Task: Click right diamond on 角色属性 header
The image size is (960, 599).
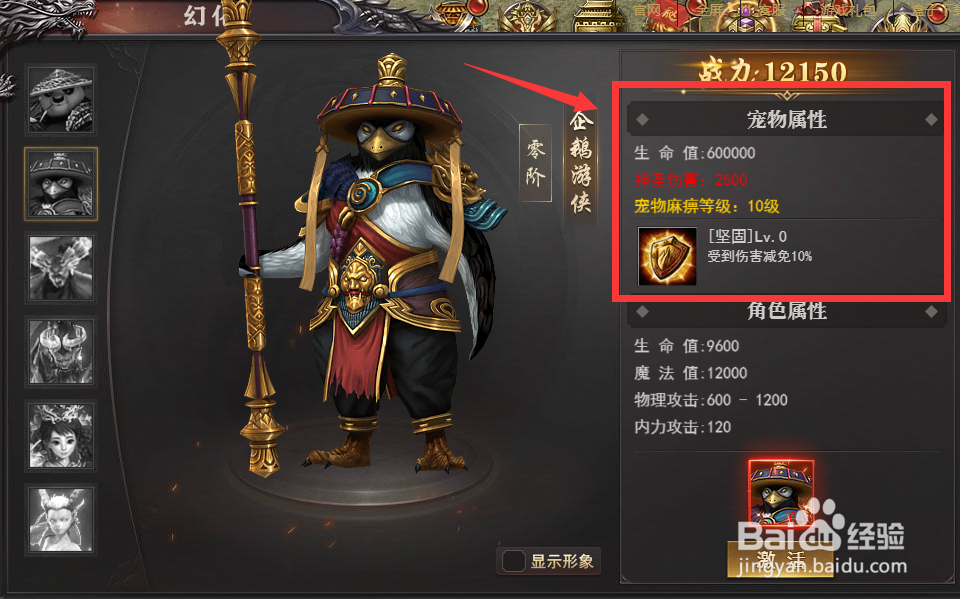Action: [931, 312]
